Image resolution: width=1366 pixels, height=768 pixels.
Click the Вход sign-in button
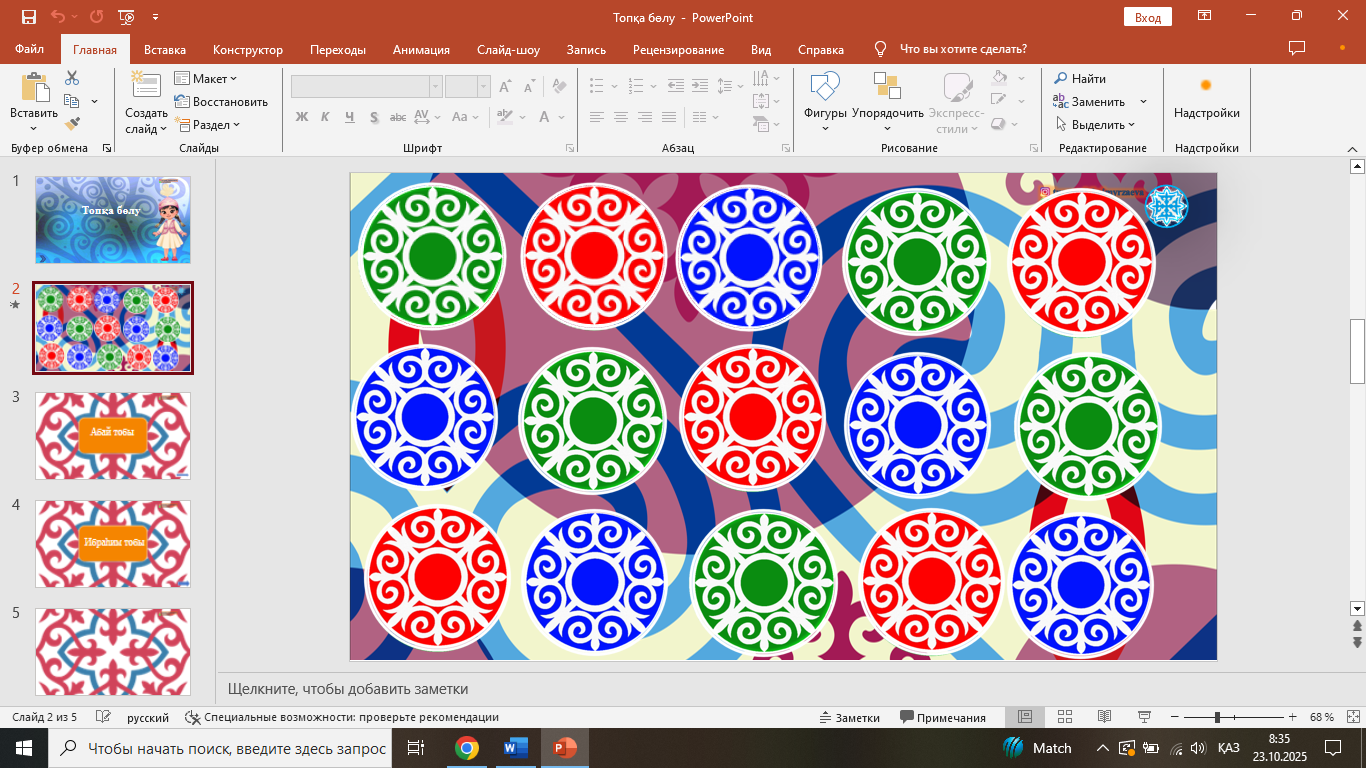(1147, 17)
